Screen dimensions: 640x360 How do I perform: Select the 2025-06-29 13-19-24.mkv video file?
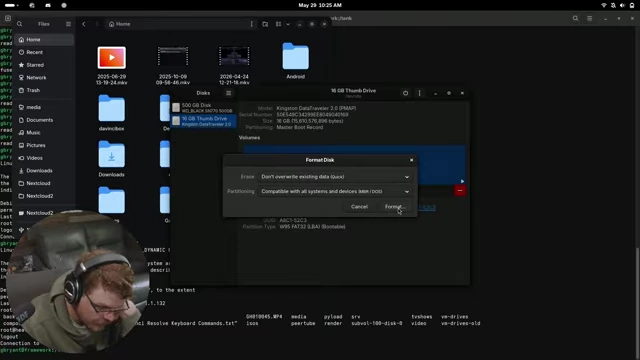coord(111,58)
